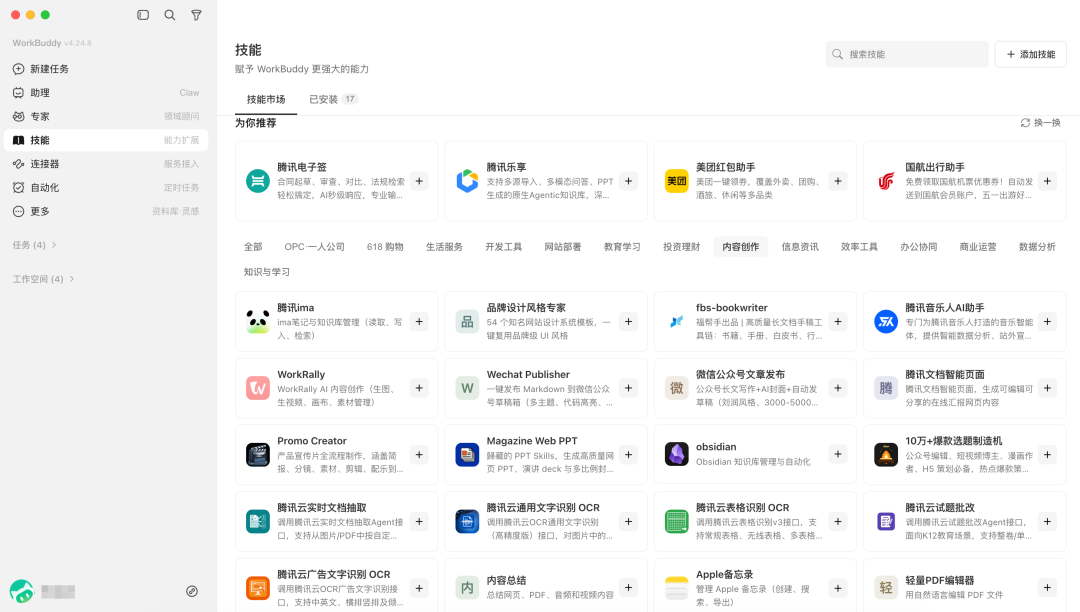Add the 腾讯ima skill
This screenshot has height=612, width=1080.
tap(419, 321)
